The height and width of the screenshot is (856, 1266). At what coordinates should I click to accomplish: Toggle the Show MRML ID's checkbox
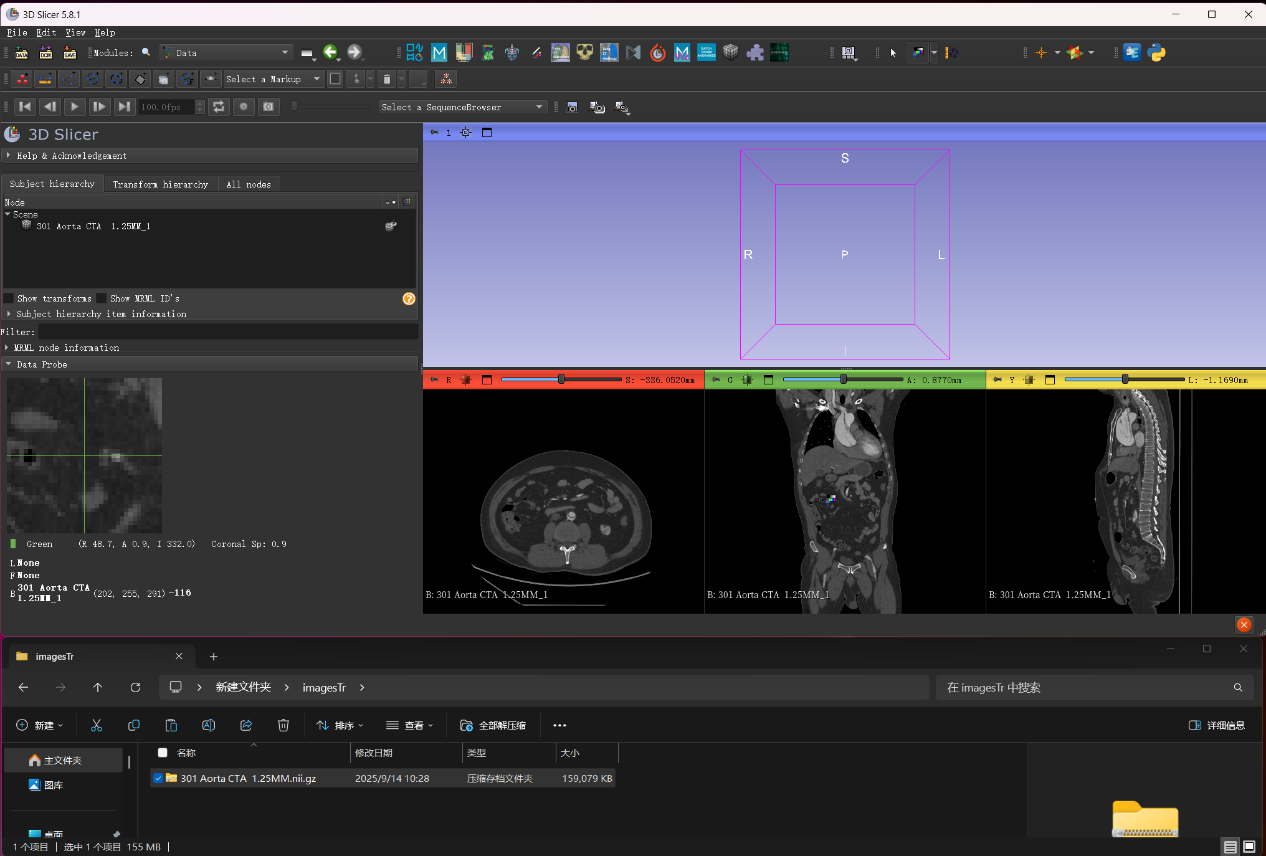pyautogui.click(x=101, y=298)
